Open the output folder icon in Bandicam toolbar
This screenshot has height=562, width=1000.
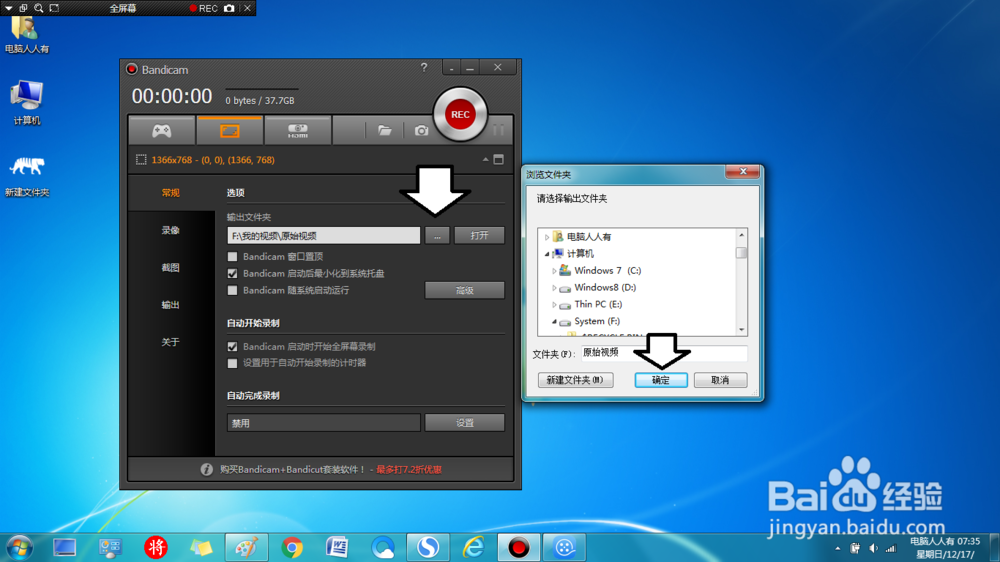click(x=385, y=131)
